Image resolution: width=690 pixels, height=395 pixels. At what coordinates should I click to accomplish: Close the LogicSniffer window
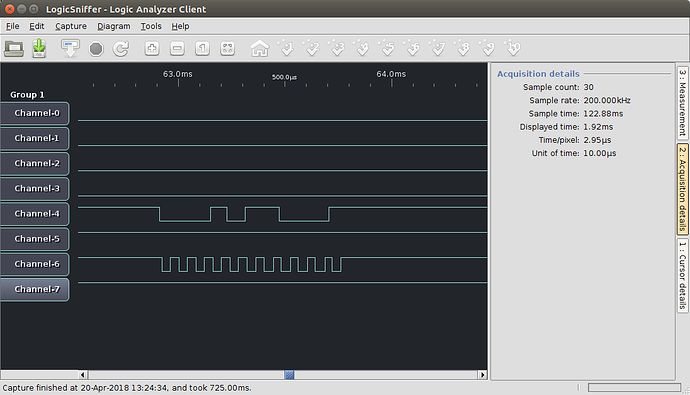pos(9,9)
